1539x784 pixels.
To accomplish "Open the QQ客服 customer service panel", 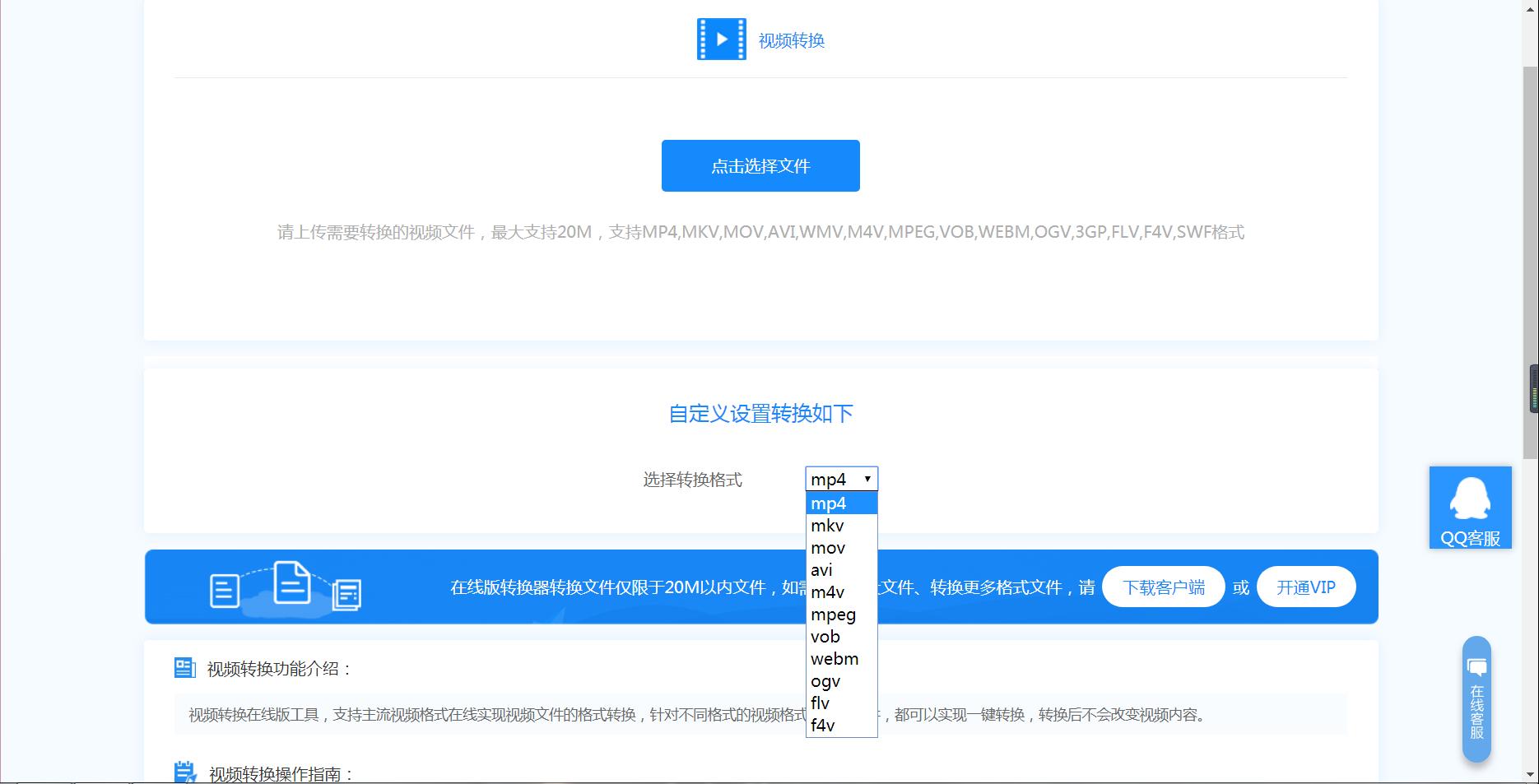I will point(1470,508).
